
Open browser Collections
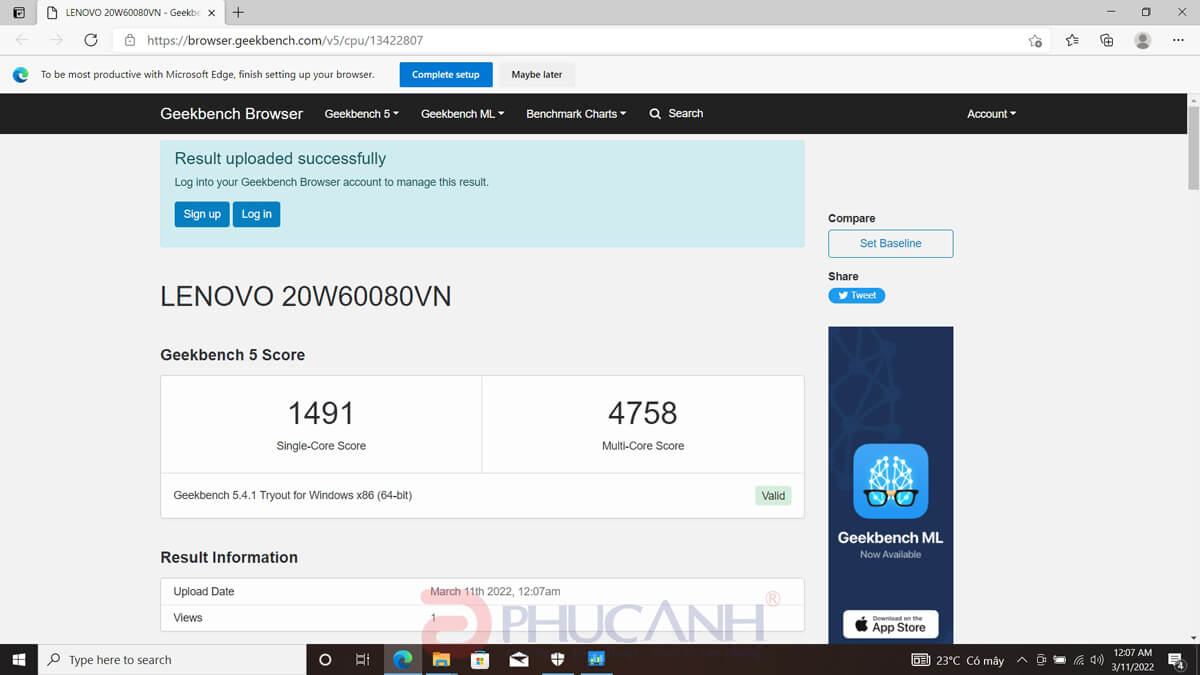coord(1106,40)
